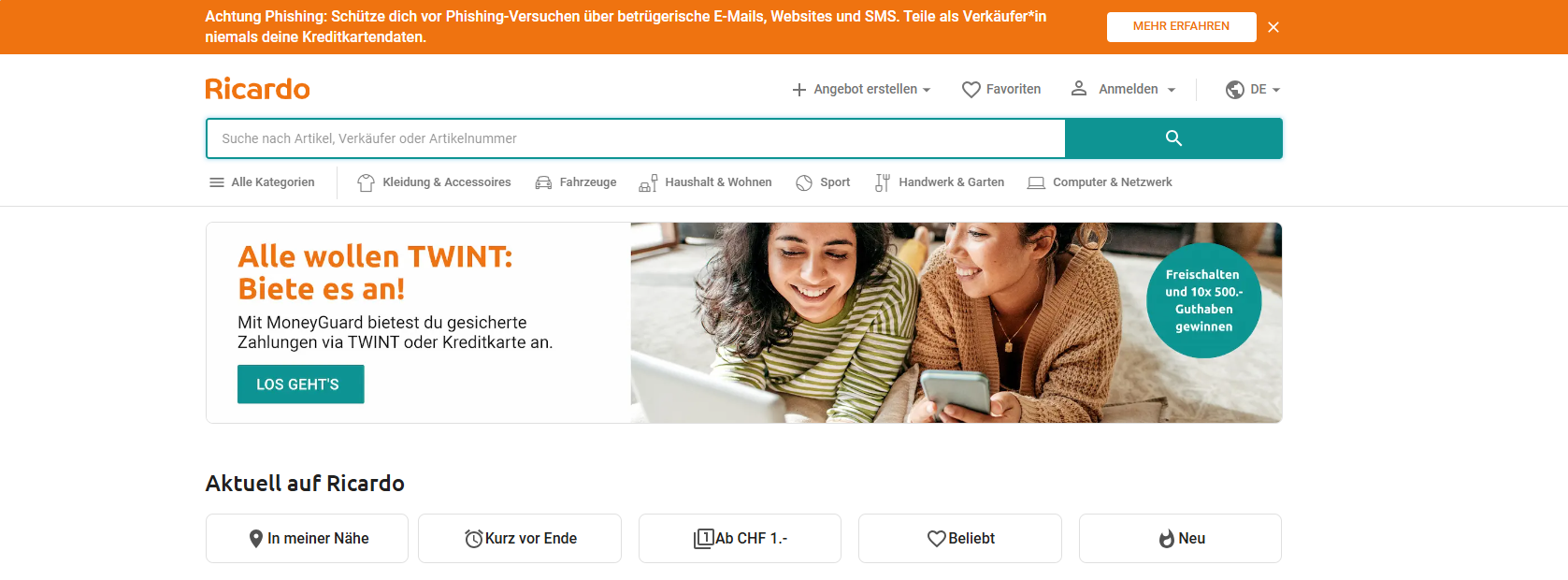Screen dimensions: 1568x580
Task: Click the Ricardo logo
Action: 257,89
